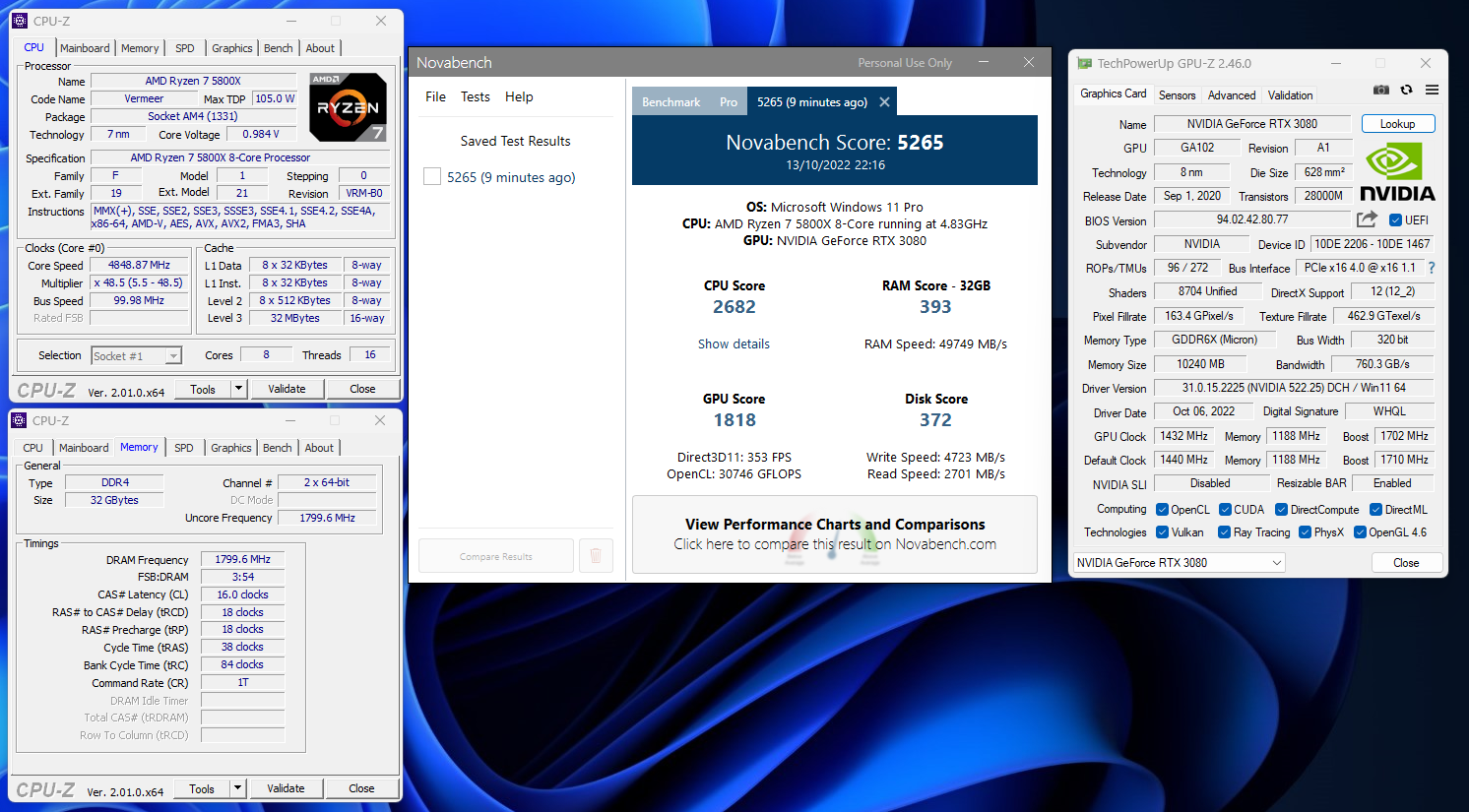Open About tab in CPU-Z Timings window

319,448
